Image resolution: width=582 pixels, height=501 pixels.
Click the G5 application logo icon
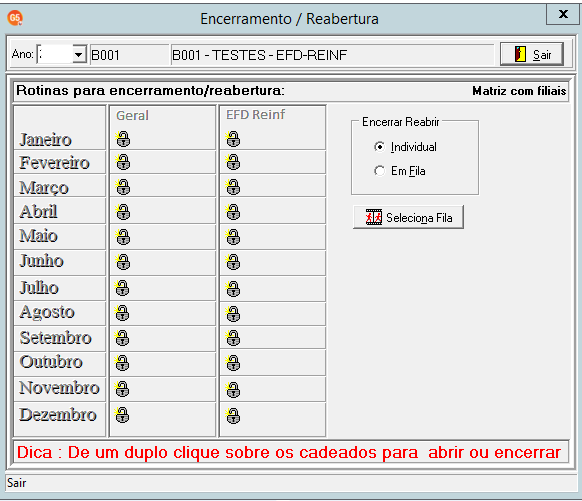(x=15, y=18)
